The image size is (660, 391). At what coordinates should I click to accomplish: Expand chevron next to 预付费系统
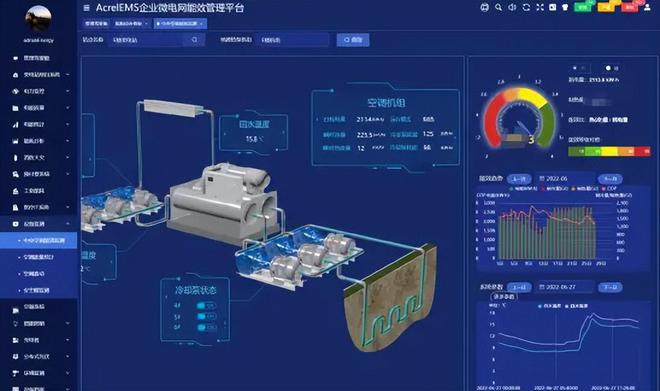tap(68, 174)
